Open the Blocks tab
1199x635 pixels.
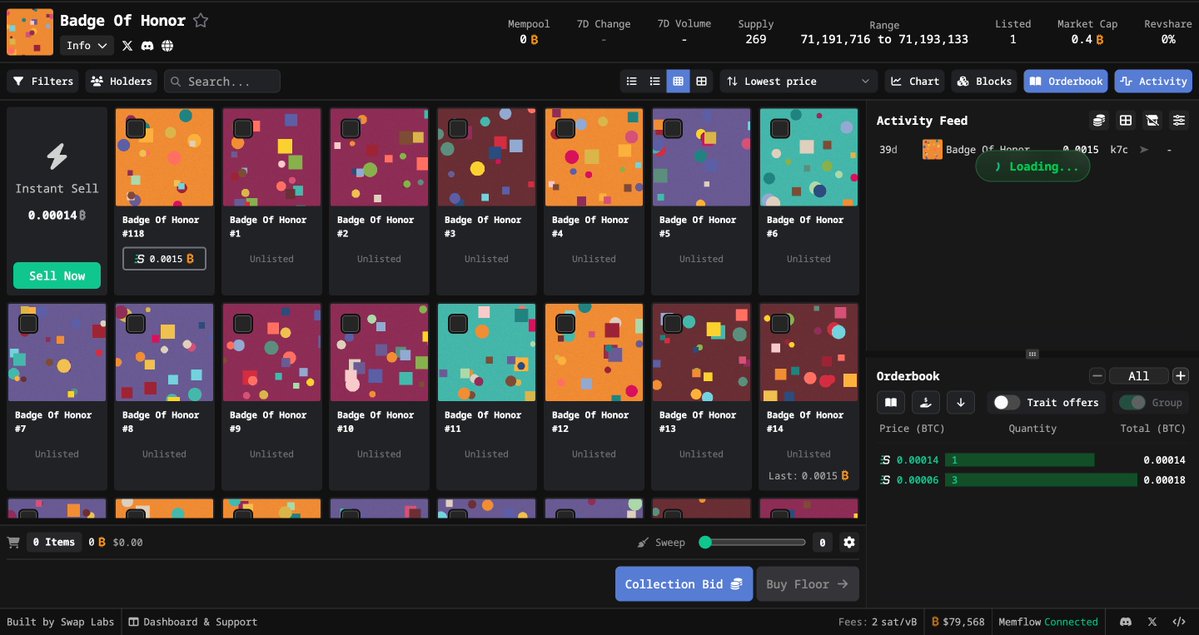(984, 81)
